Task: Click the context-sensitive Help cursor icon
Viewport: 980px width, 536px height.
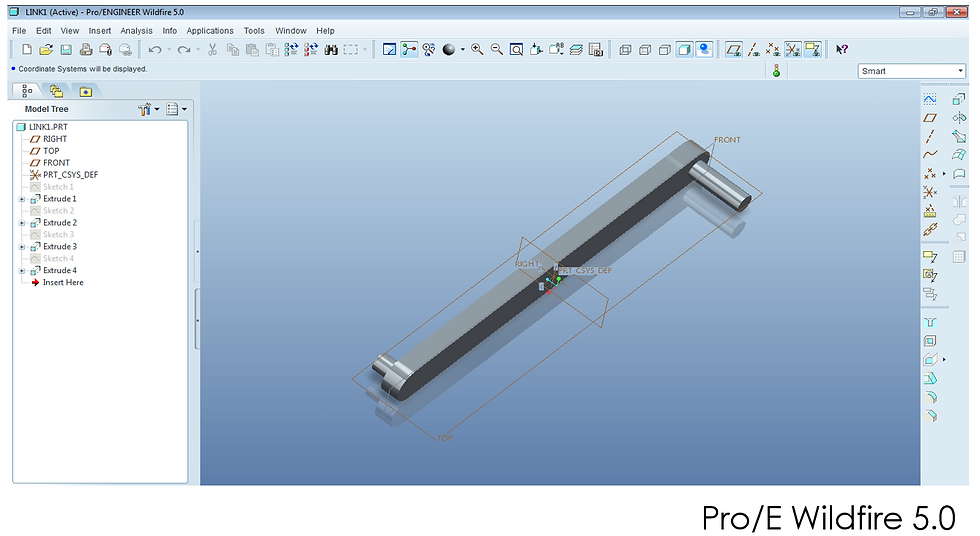Action: (842, 49)
